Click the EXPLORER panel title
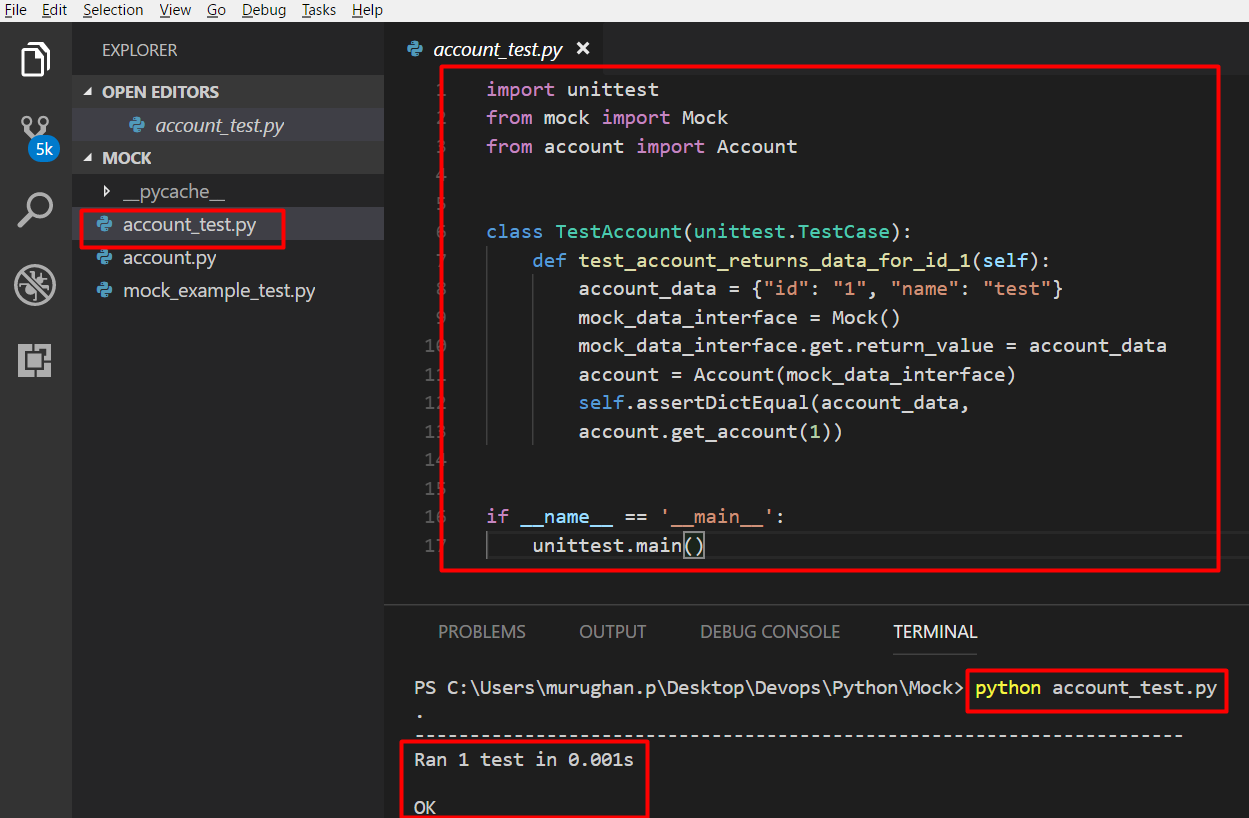This screenshot has height=818, width=1249. (x=140, y=50)
